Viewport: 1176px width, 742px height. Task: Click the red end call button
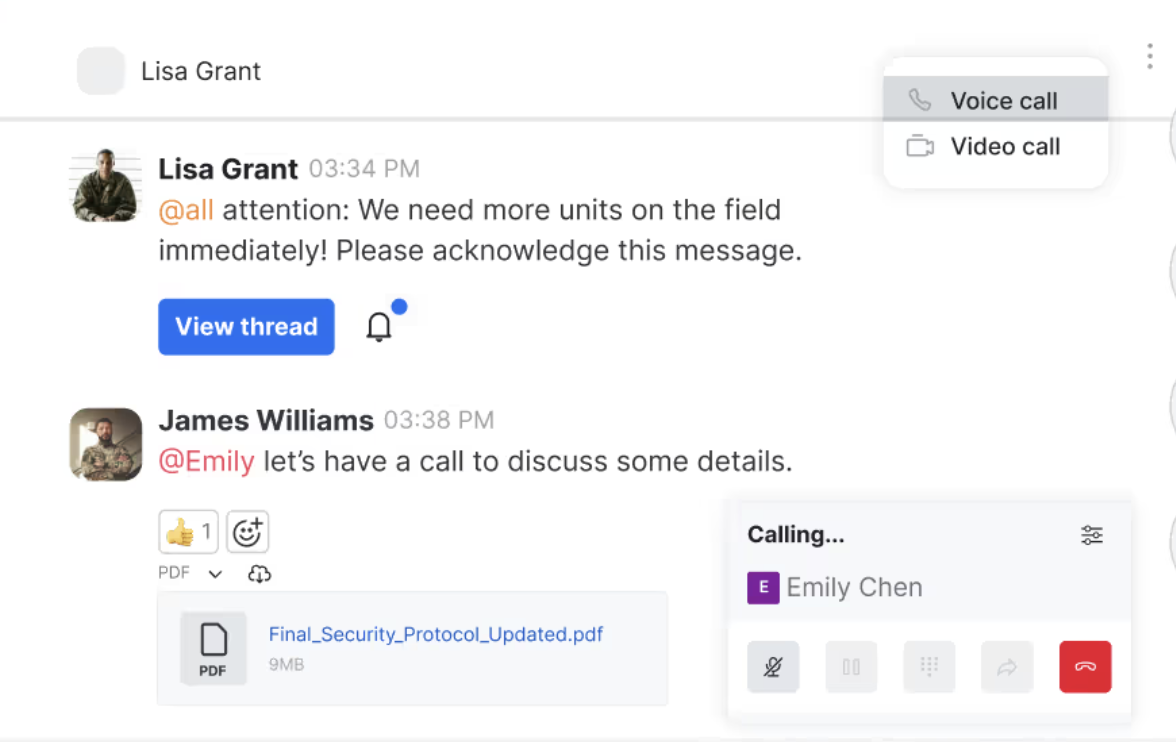[1085, 667]
